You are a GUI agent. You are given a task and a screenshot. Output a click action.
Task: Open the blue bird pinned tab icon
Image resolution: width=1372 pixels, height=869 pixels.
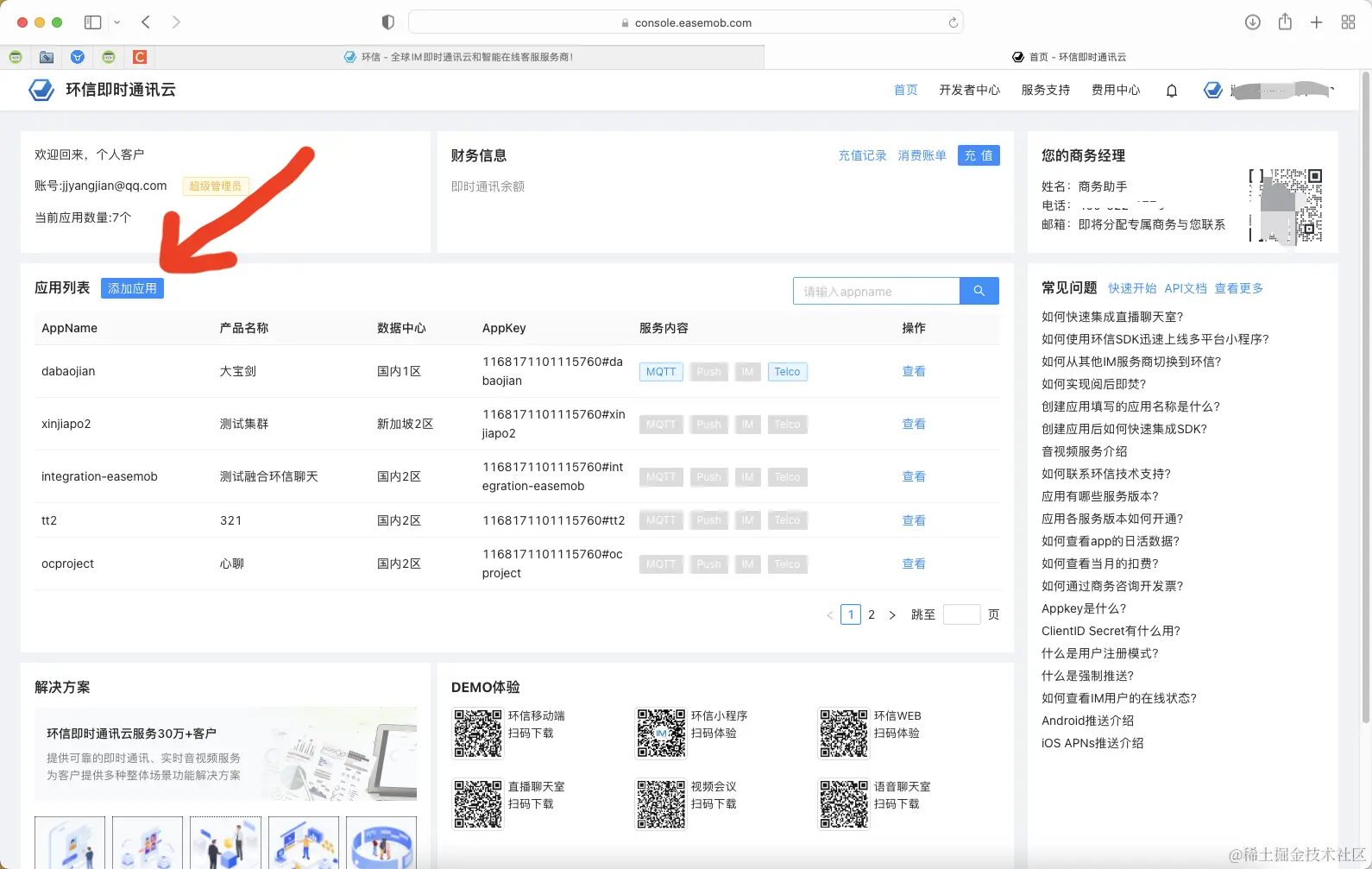tap(78, 57)
